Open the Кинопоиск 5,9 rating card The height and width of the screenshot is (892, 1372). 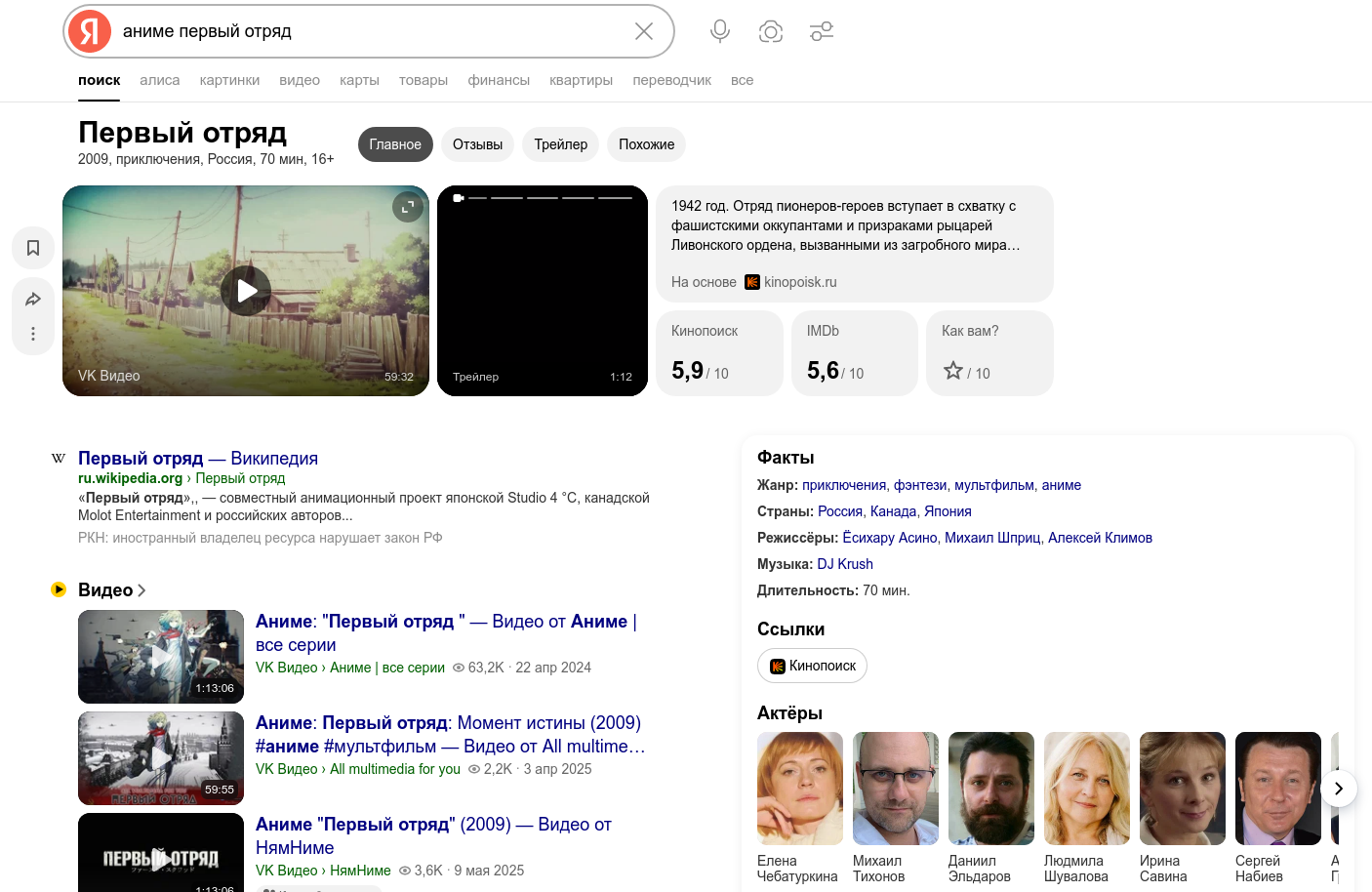(x=719, y=353)
